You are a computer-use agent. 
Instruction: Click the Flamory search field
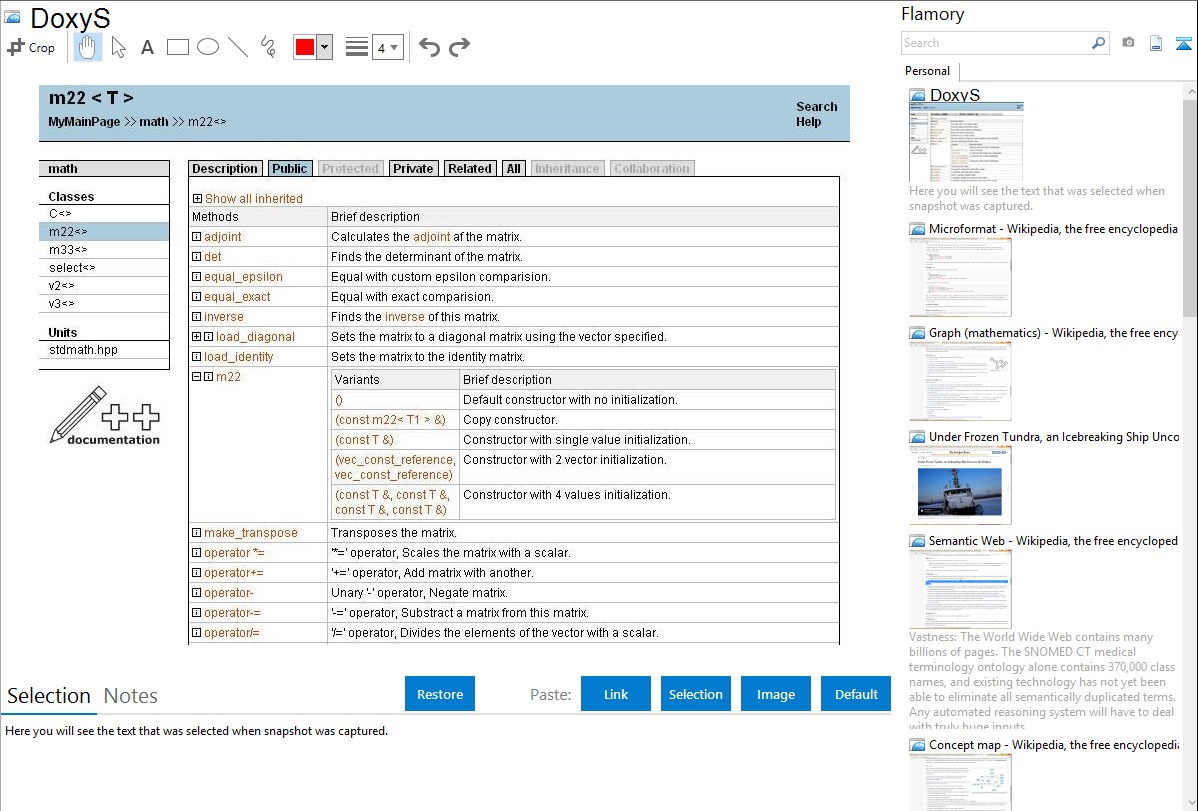(996, 43)
